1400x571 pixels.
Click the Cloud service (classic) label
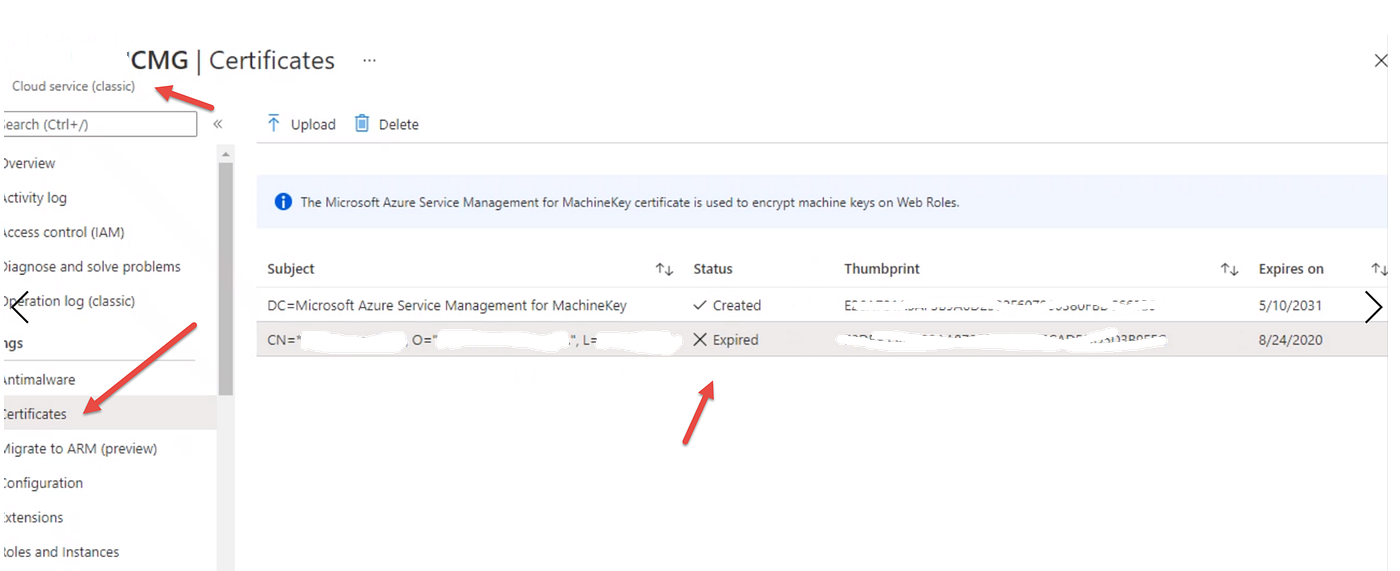[x=73, y=86]
